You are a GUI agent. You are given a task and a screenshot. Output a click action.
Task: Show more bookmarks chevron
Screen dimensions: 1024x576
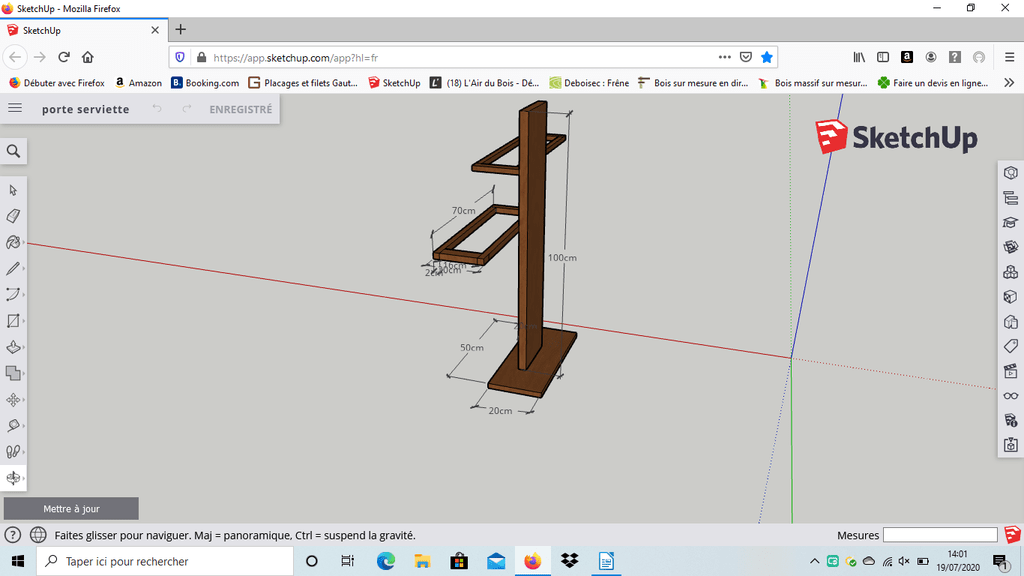tap(1009, 83)
